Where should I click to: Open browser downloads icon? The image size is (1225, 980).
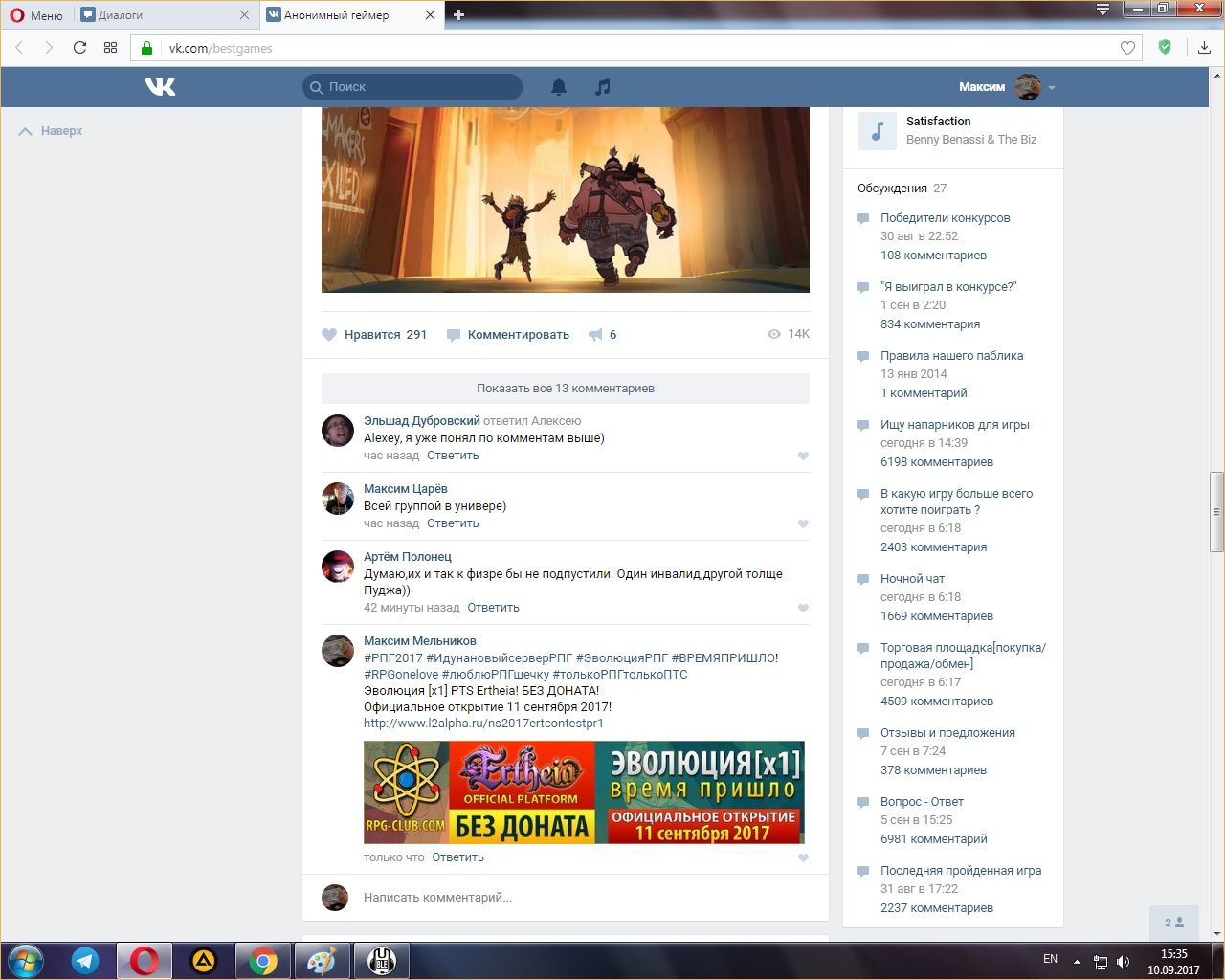point(1204,48)
